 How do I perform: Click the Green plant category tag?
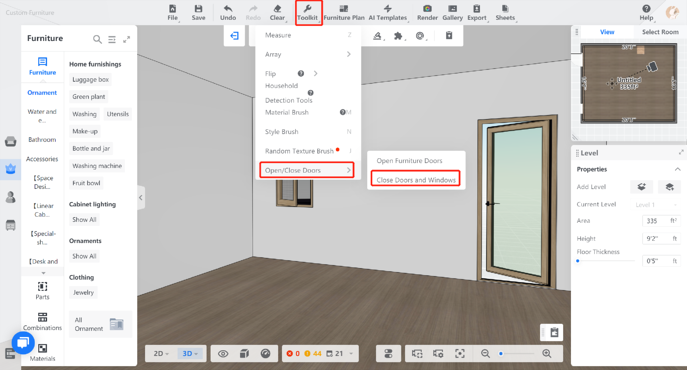89,97
